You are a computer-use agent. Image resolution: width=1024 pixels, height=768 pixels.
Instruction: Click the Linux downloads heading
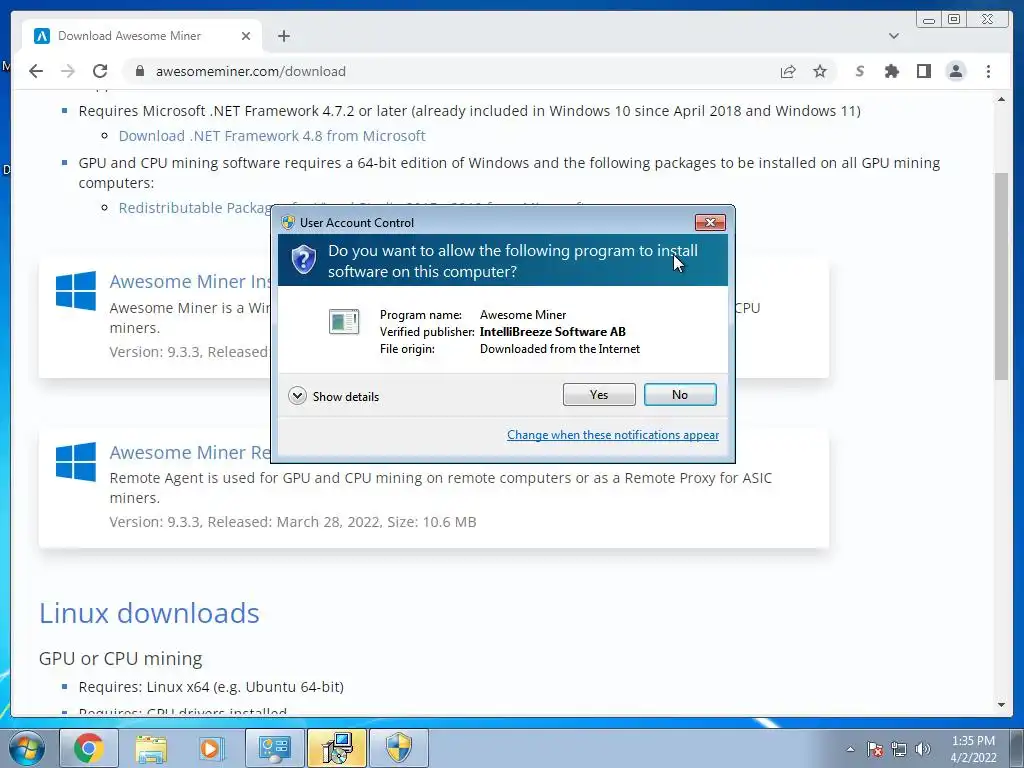pos(149,613)
